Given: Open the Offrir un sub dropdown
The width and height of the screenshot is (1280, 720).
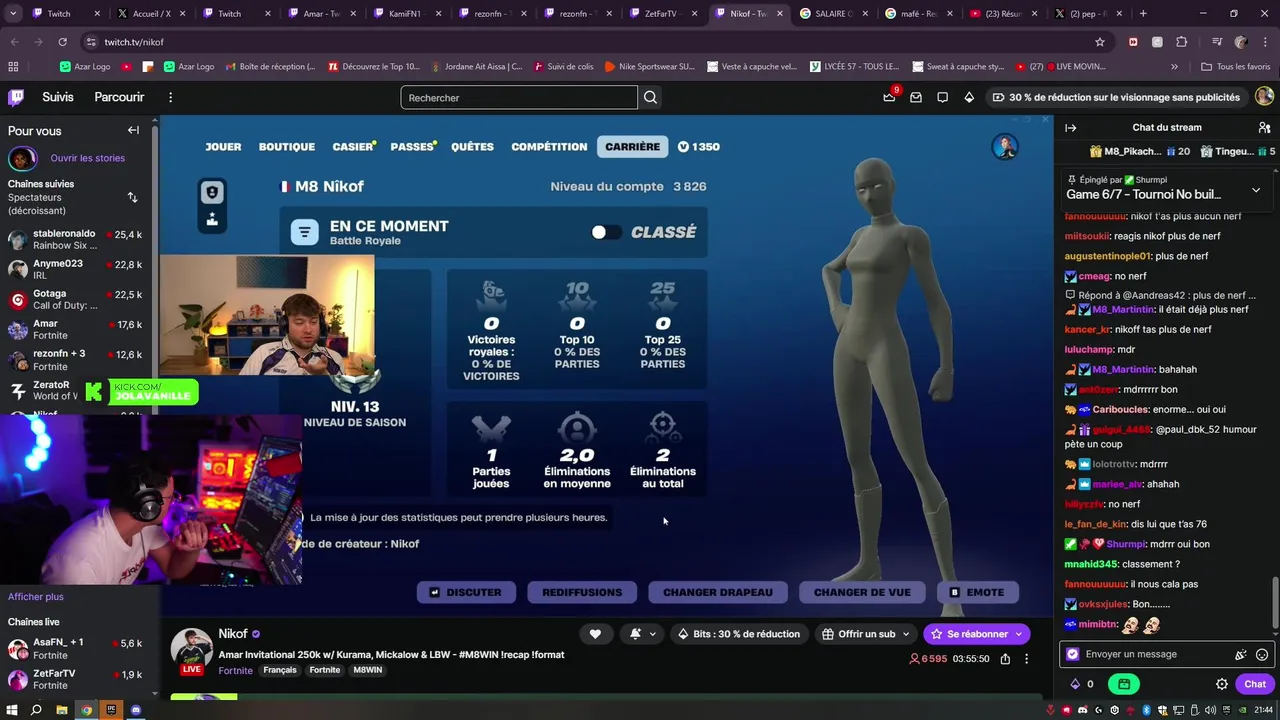Looking at the screenshot, I should (866, 634).
